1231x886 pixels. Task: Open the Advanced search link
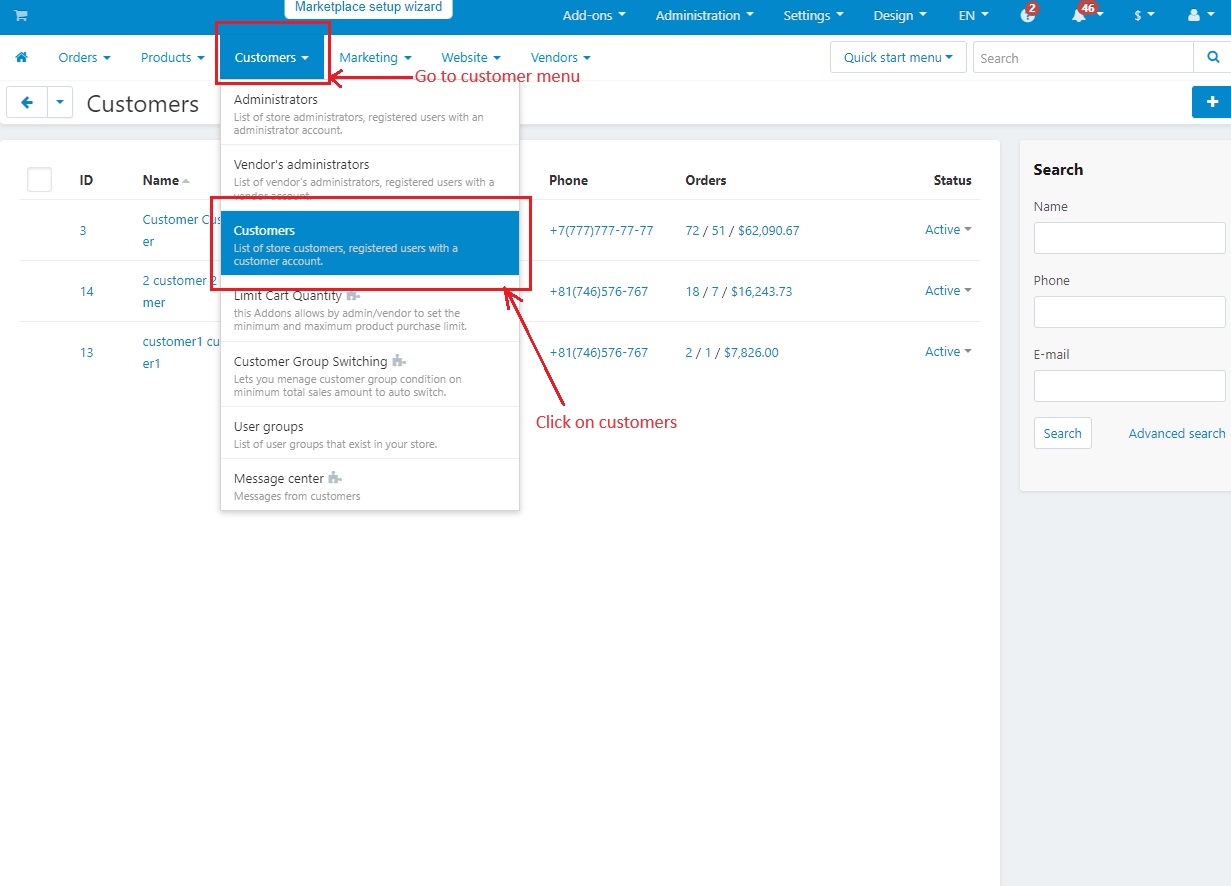click(1177, 433)
